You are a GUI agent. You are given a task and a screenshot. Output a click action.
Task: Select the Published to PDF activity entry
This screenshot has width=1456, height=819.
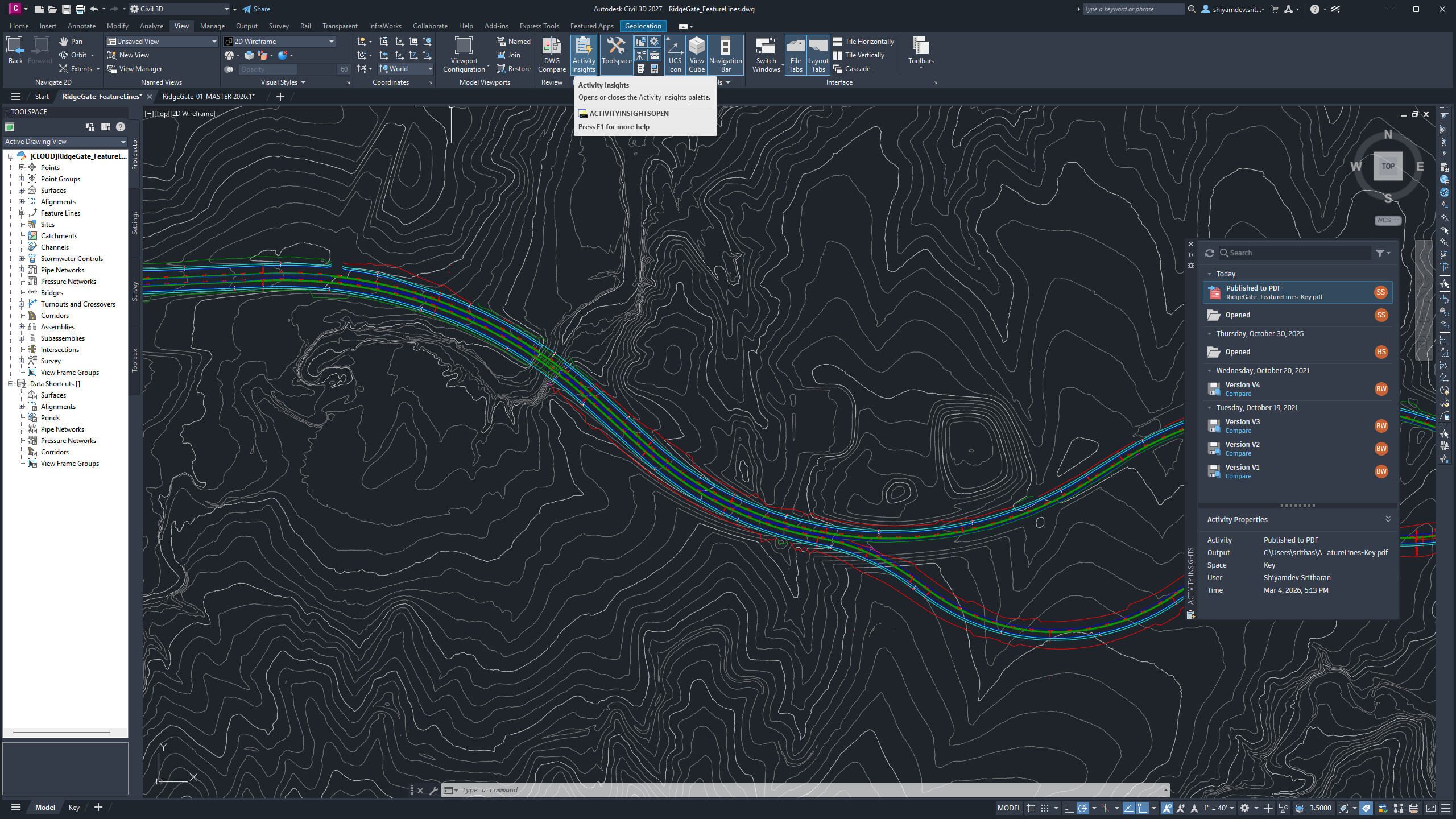point(1297,292)
